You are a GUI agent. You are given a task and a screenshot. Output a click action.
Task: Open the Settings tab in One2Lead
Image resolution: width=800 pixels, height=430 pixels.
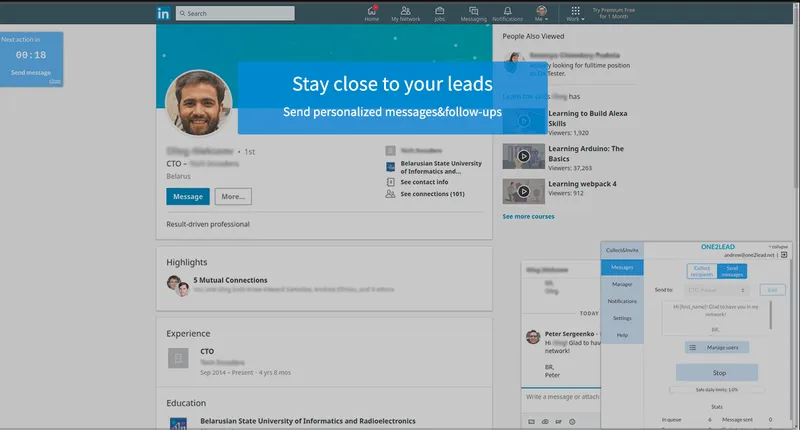[x=622, y=318]
